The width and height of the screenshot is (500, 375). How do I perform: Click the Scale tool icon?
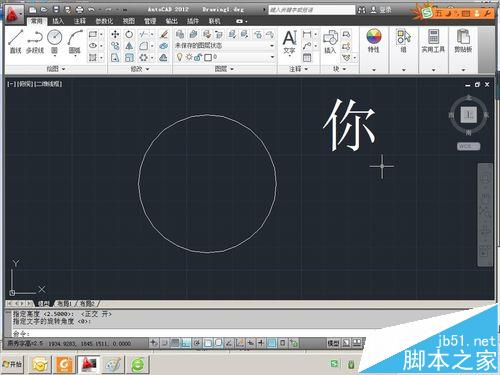click(x=129, y=57)
